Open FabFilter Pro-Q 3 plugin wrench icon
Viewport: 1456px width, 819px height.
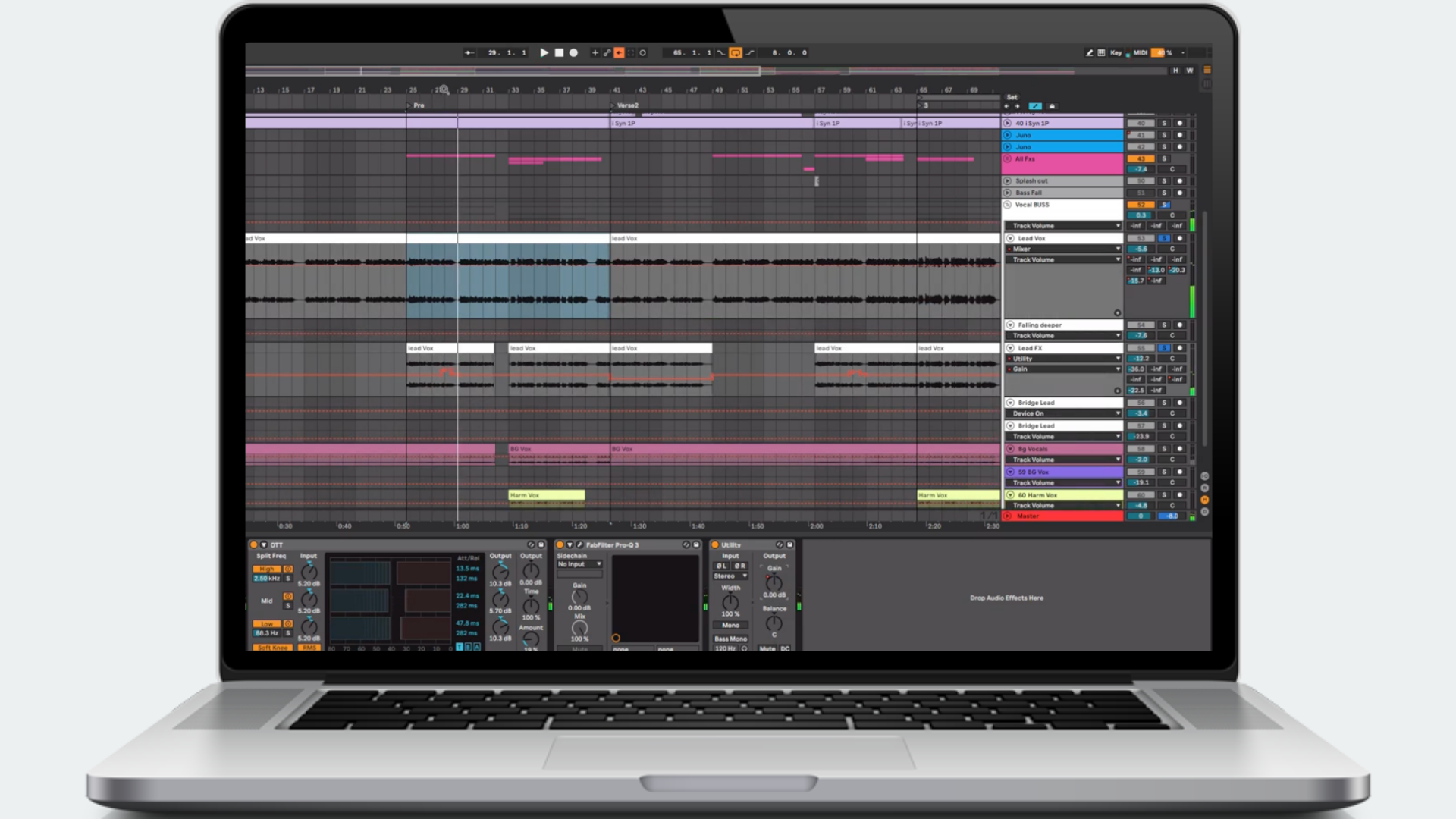point(579,544)
